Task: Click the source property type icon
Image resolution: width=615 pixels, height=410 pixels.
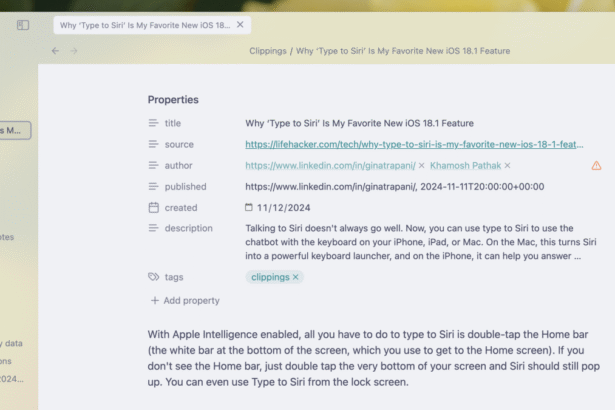Action: pos(153,144)
